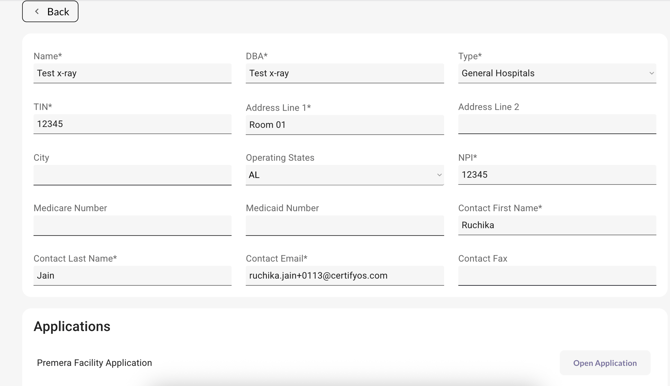Viewport: 670px width, 386px height.
Task: Click the back chevron arrow icon
Action: (37, 12)
